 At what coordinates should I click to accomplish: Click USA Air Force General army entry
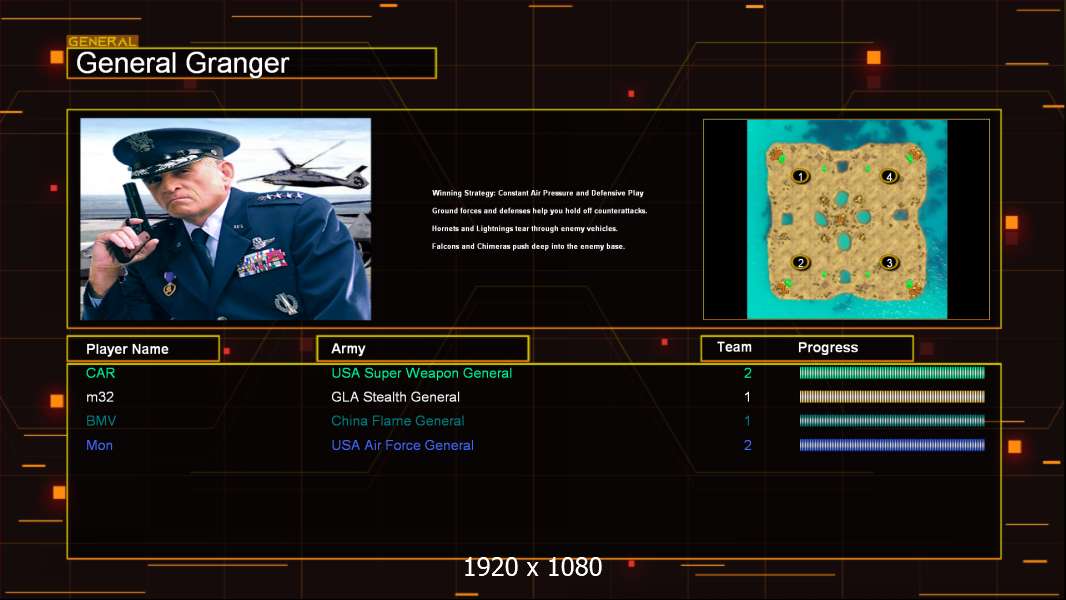tap(402, 445)
